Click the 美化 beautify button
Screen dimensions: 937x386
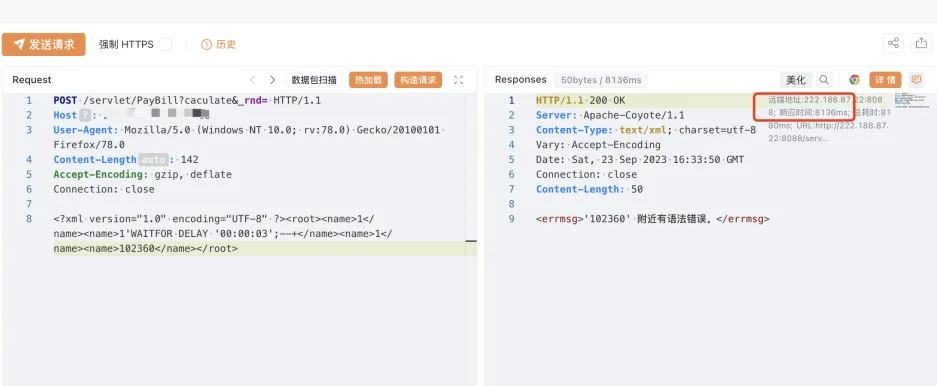796,80
